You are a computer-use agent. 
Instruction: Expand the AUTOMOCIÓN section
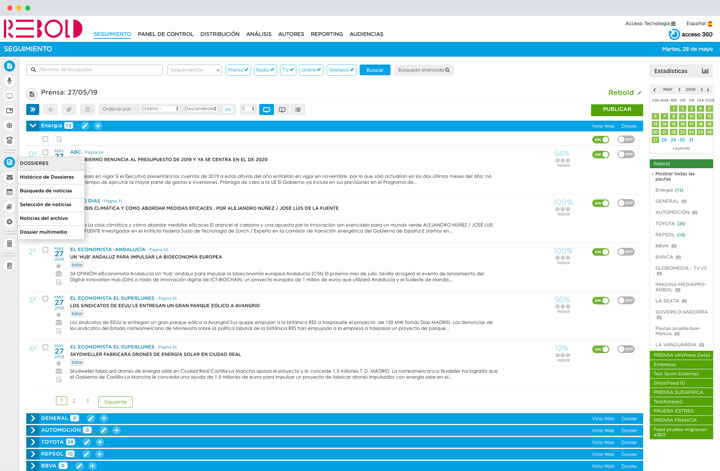coord(33,430)
